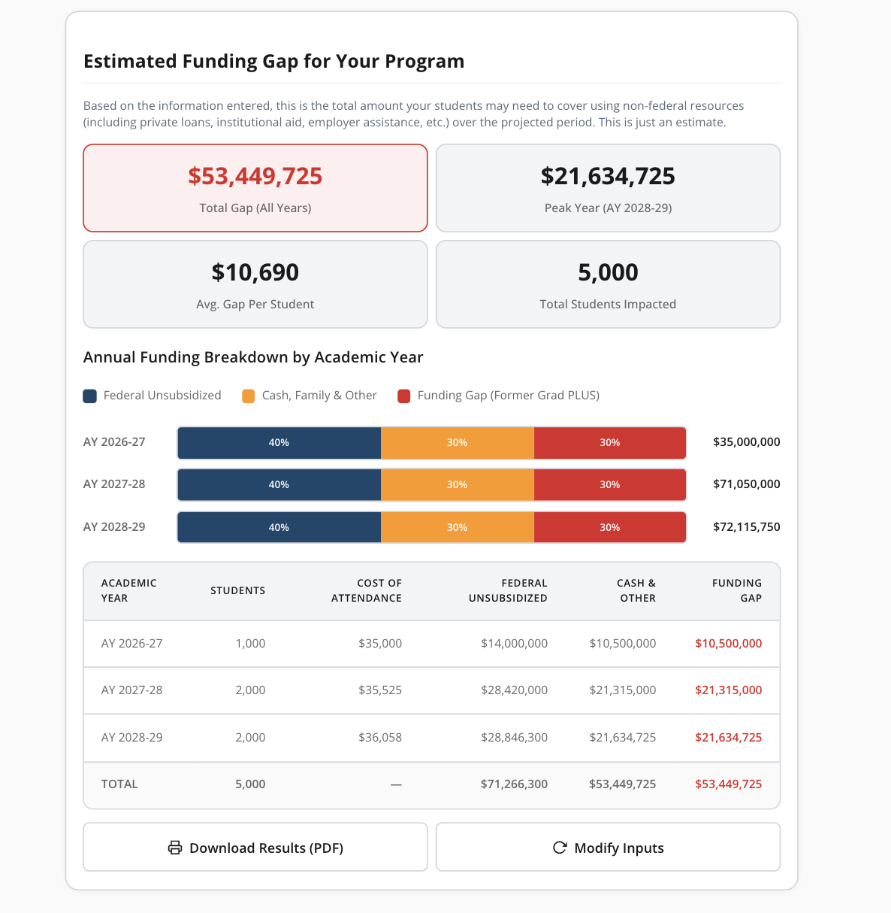This screenshot has height=913, width=891.
Task: Click the printer icon beside Download Results
Action: coord(175,848)
